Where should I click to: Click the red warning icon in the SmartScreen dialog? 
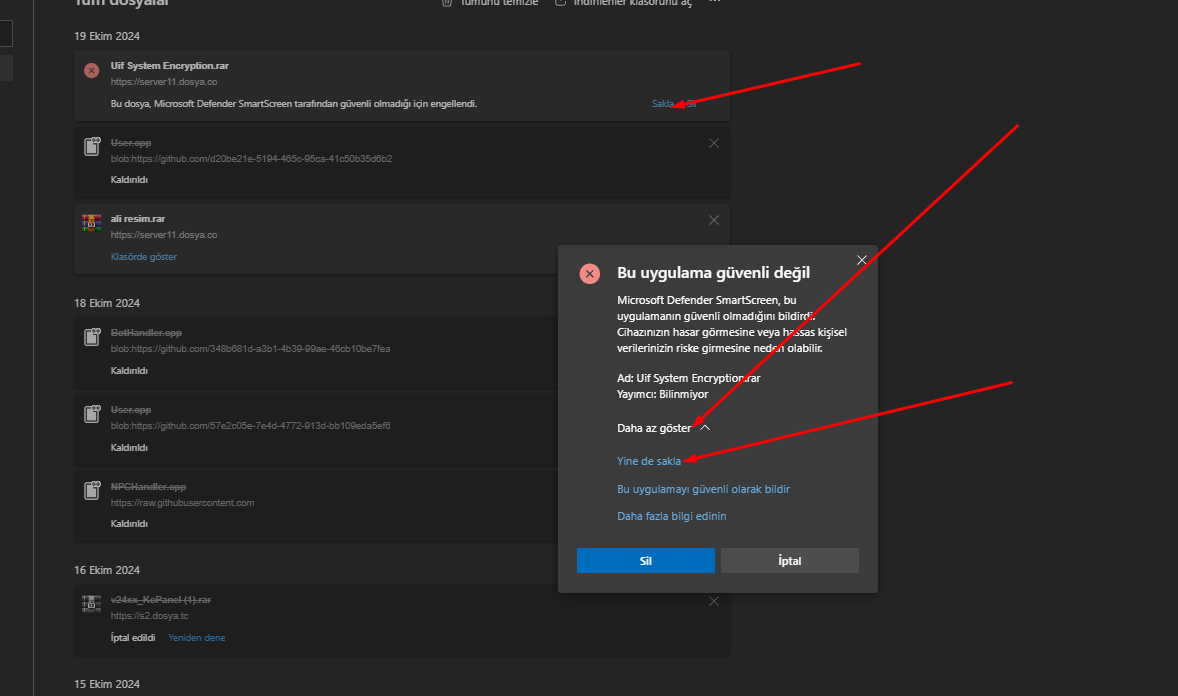click(590, 274)
